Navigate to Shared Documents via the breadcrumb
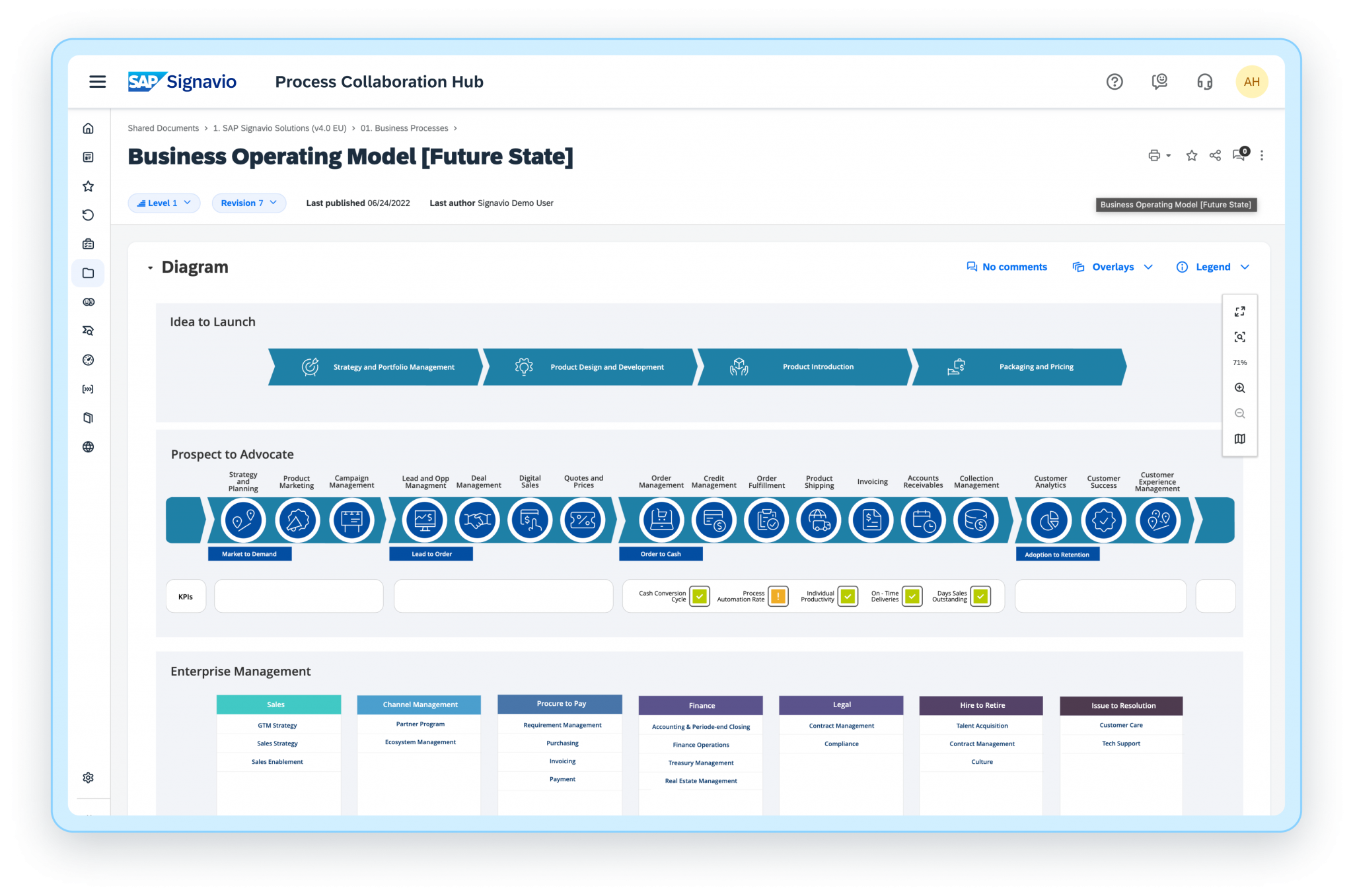 click(x=163, y=127)
